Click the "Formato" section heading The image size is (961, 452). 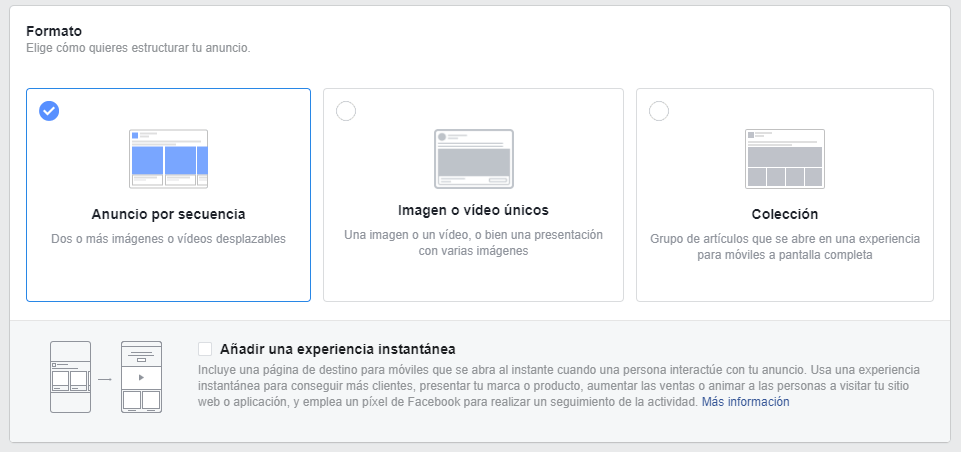(x=54, y=31)
